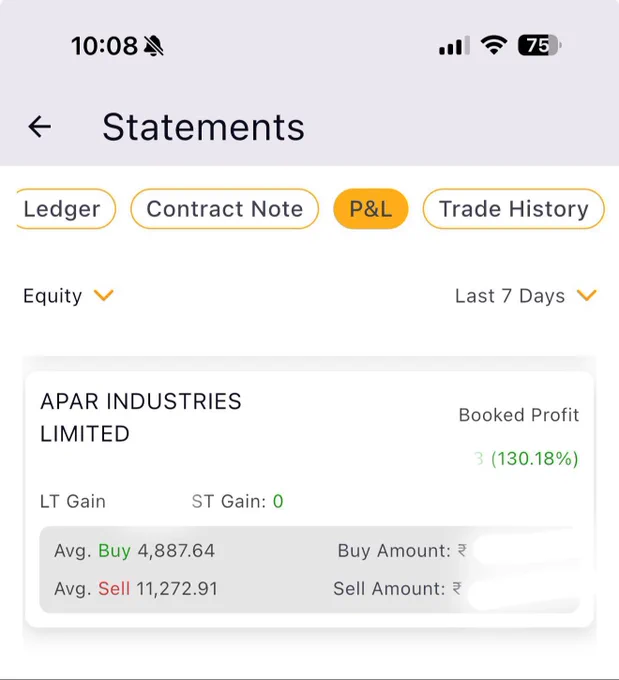Open the APAR INDUSTRIES LIMITED card

click(309, 499)
